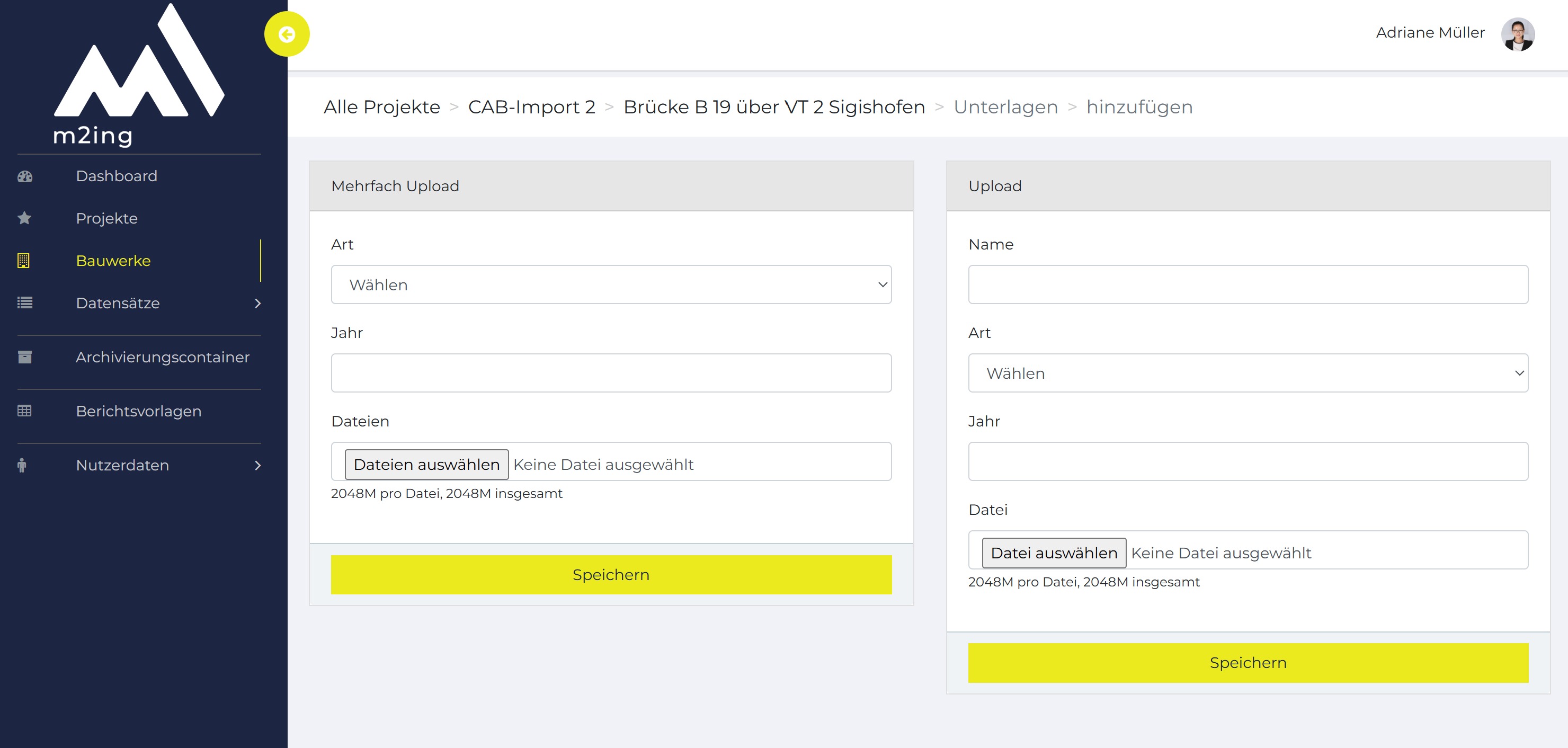1568x748 pixels.
Task: Save the Mehrfach Upload form via Speichern
Action: pyautogui.click(x=611, y=575)
